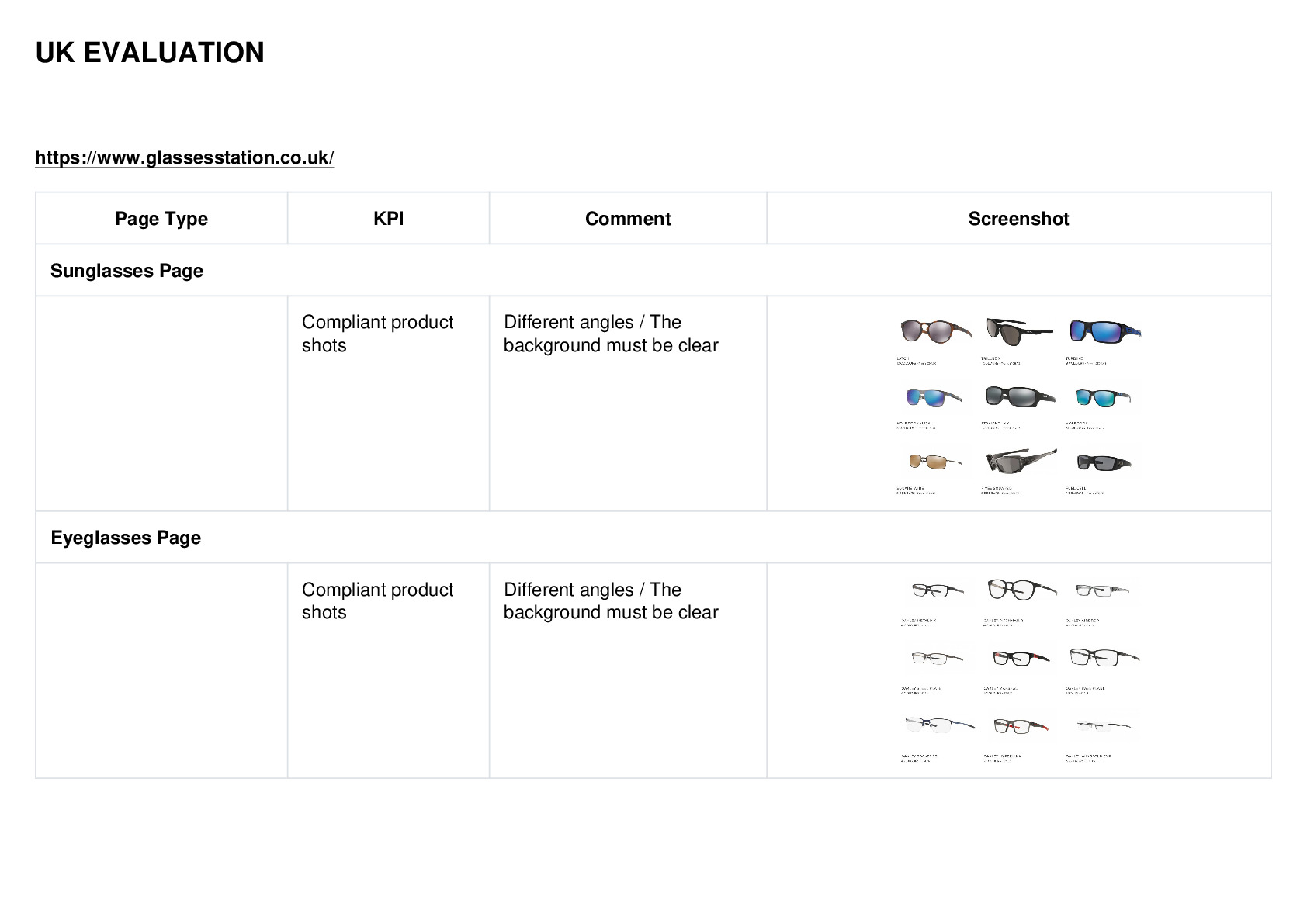The image size is (1307, 924).
Task: Select the Oakley Base Plane eyeglasses thumbnail
Action: click(1104, 658)
